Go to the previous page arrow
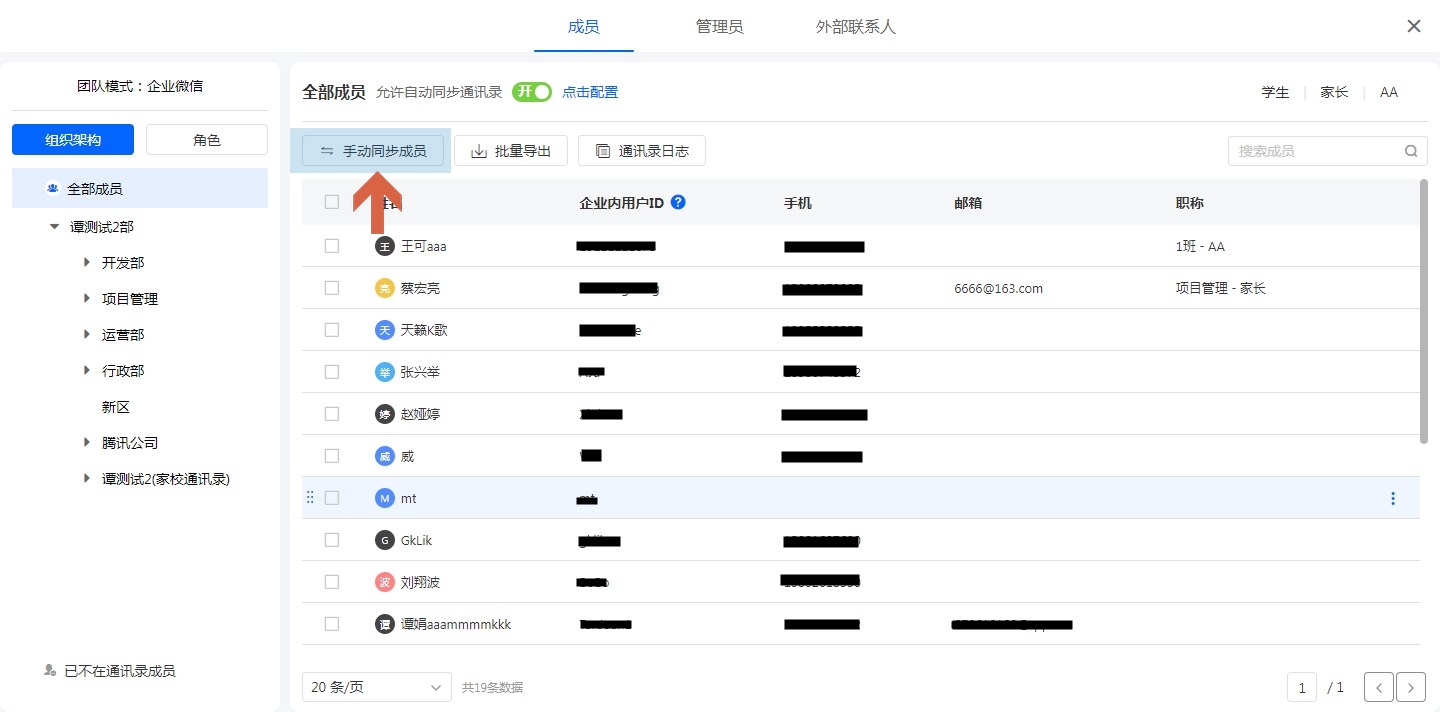The width and height of the screenshot is (1440, 712). point(1379,688)
